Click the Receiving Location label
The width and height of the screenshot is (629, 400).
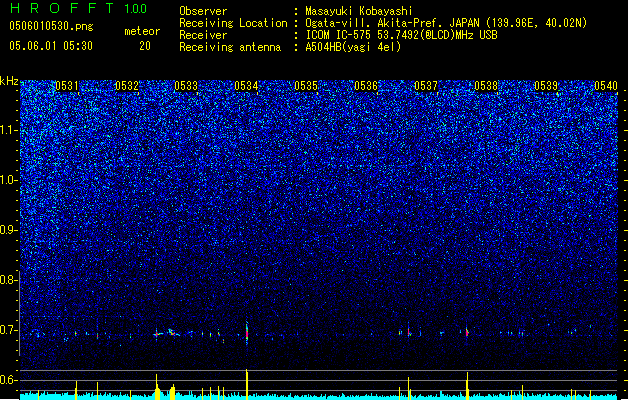click(x=233, y=23)
